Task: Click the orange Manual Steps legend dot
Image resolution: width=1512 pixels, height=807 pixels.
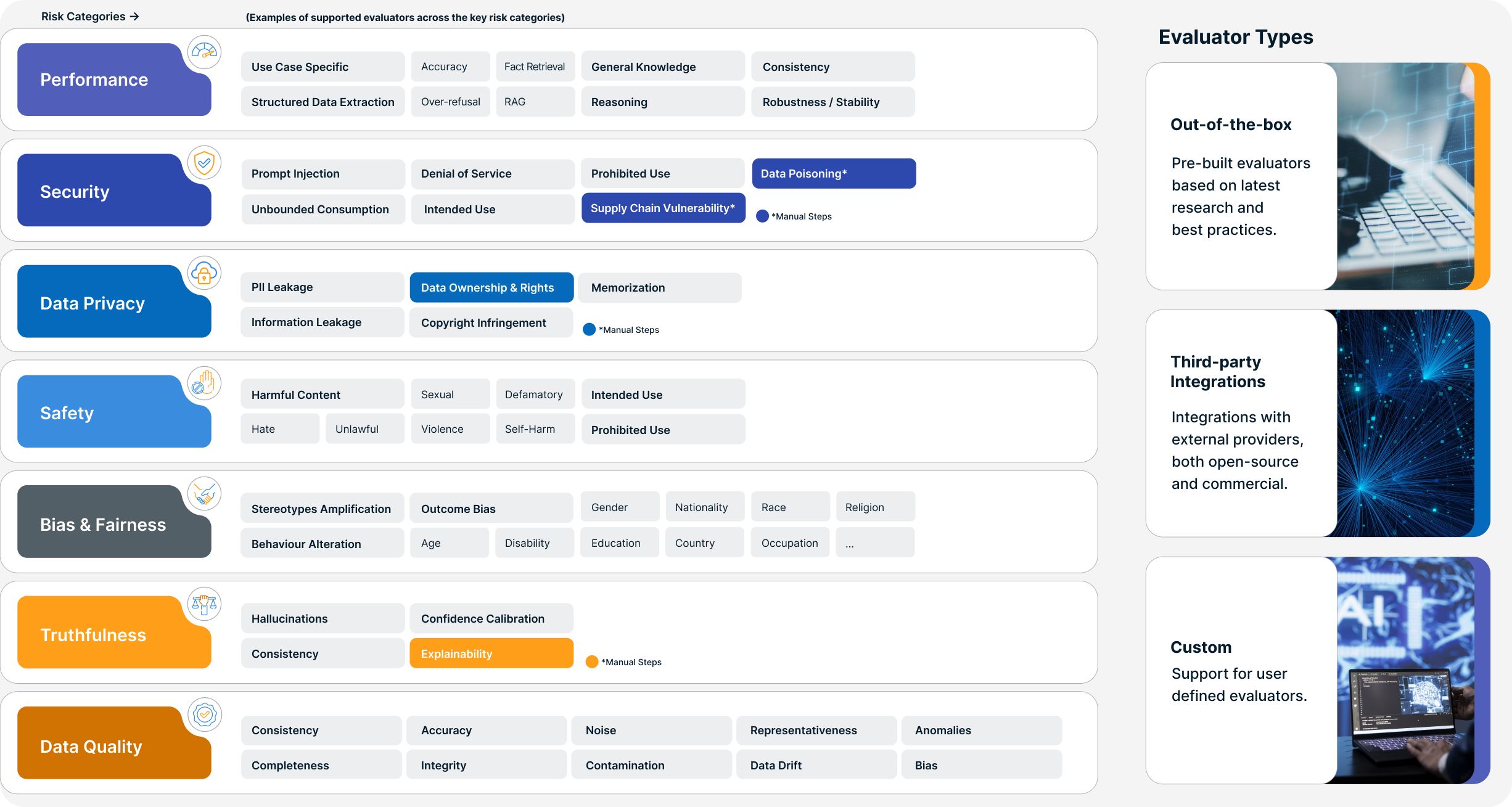Action: tap(592, 662)
